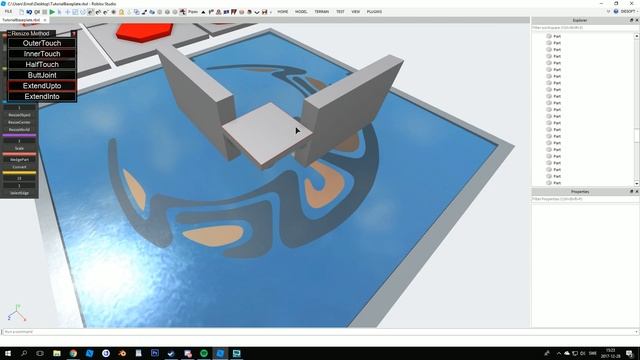Screen dimensions: 640x360
Task: Open the Windows action center notification icon
Action: (630, 353)
